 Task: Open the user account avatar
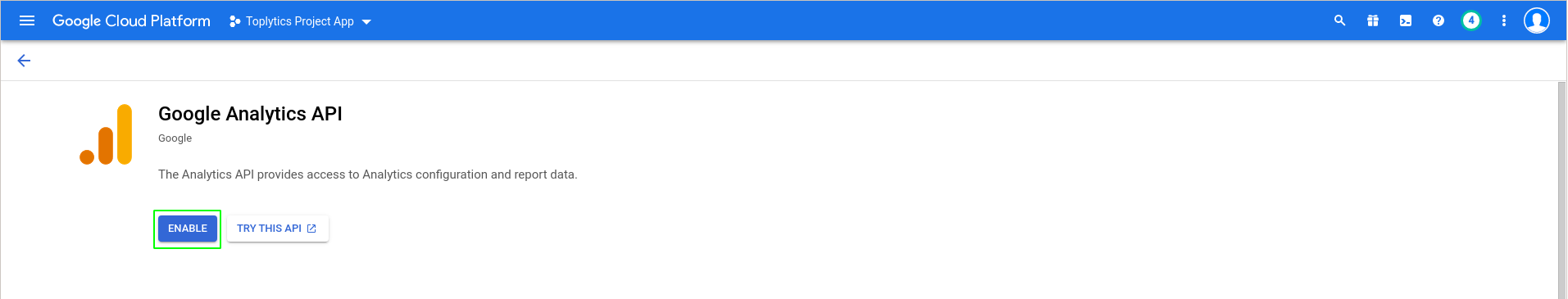pos(1537,20)
